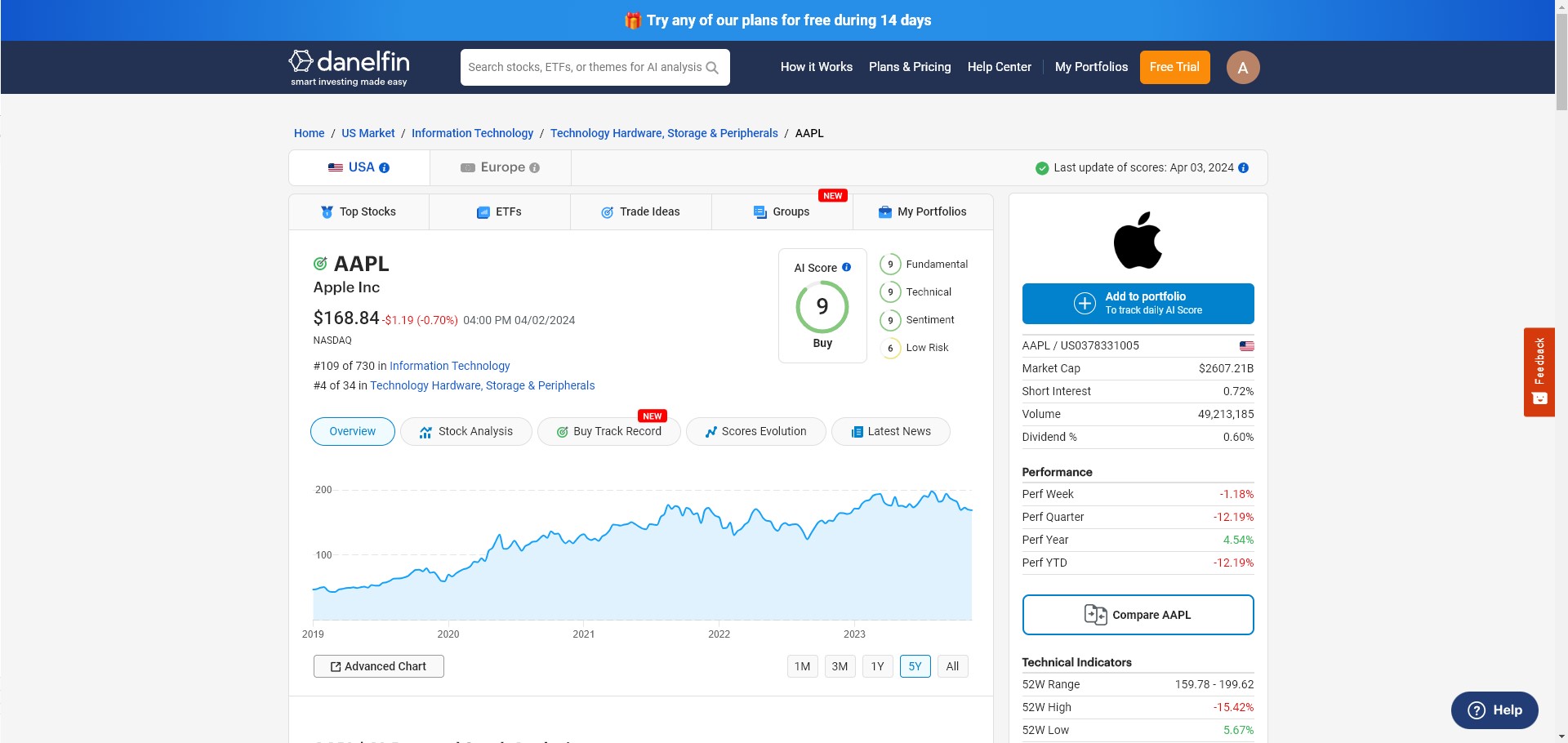Click the US flag icon beside ISIN
The height and width of the screenshot is (743, 1568).
(1246, 346)
